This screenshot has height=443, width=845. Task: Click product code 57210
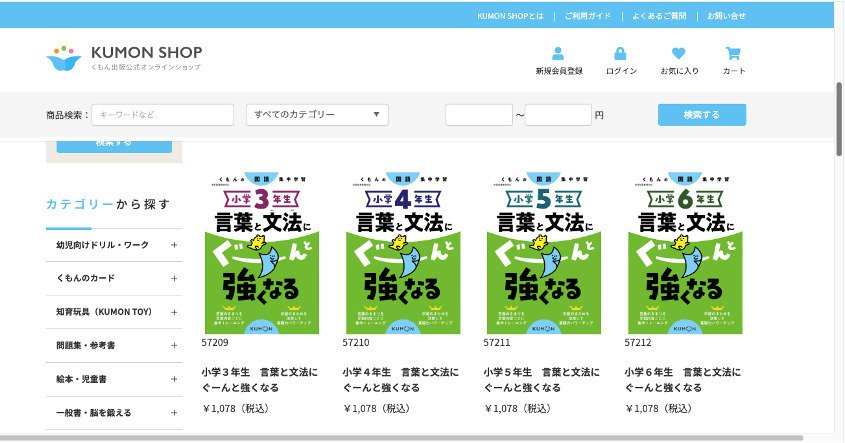356,342
